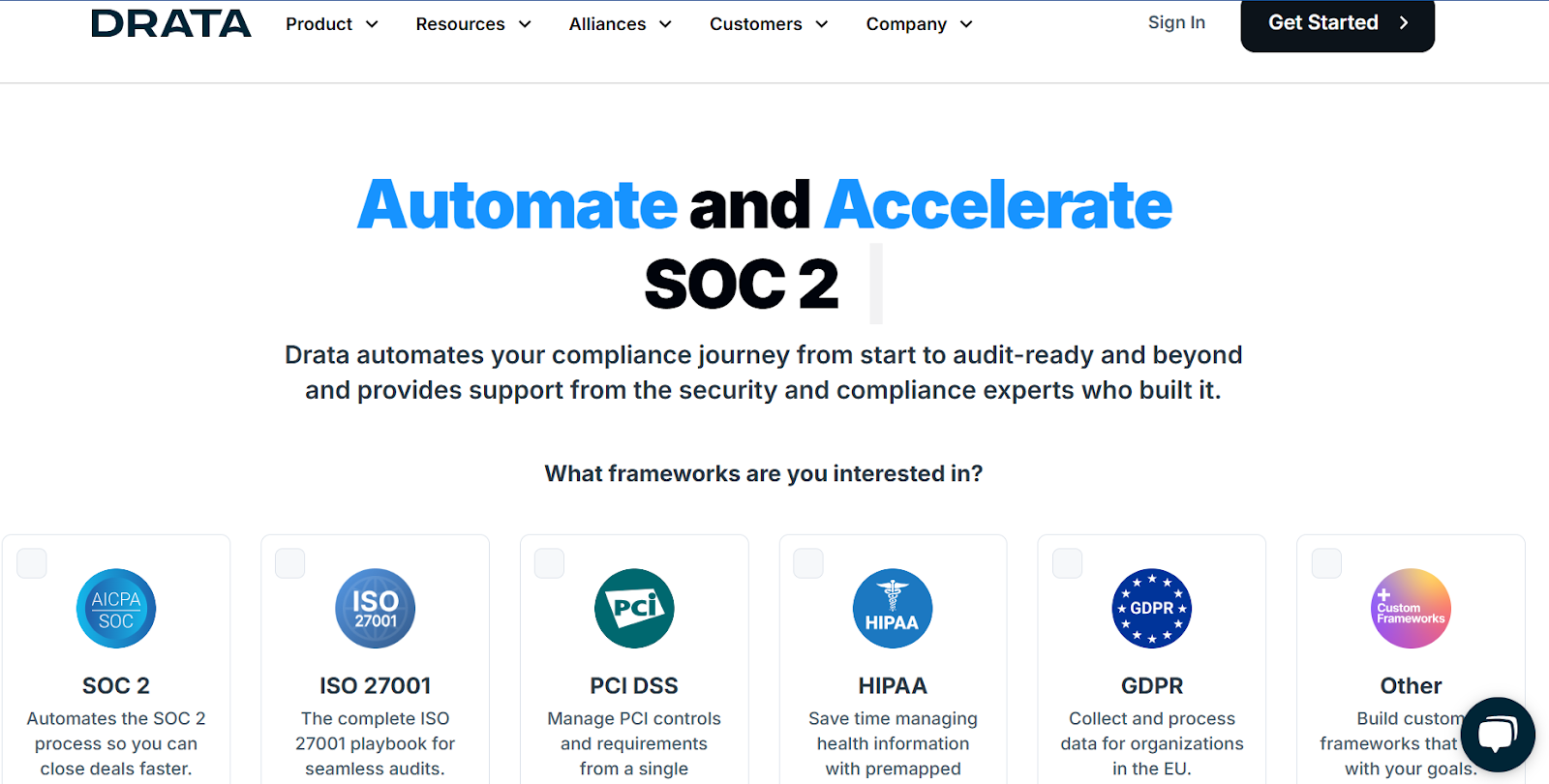
Task: Click the ISO 27001 badge icon
Action: coord(376,608)
